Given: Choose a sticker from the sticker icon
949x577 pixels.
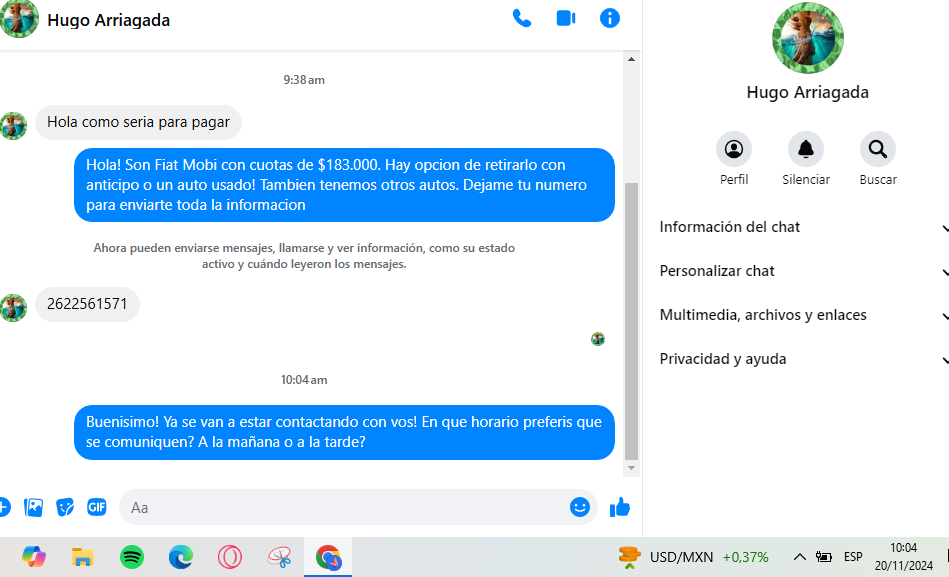Looking at the screenshot, I should click(x=65, y=507).
